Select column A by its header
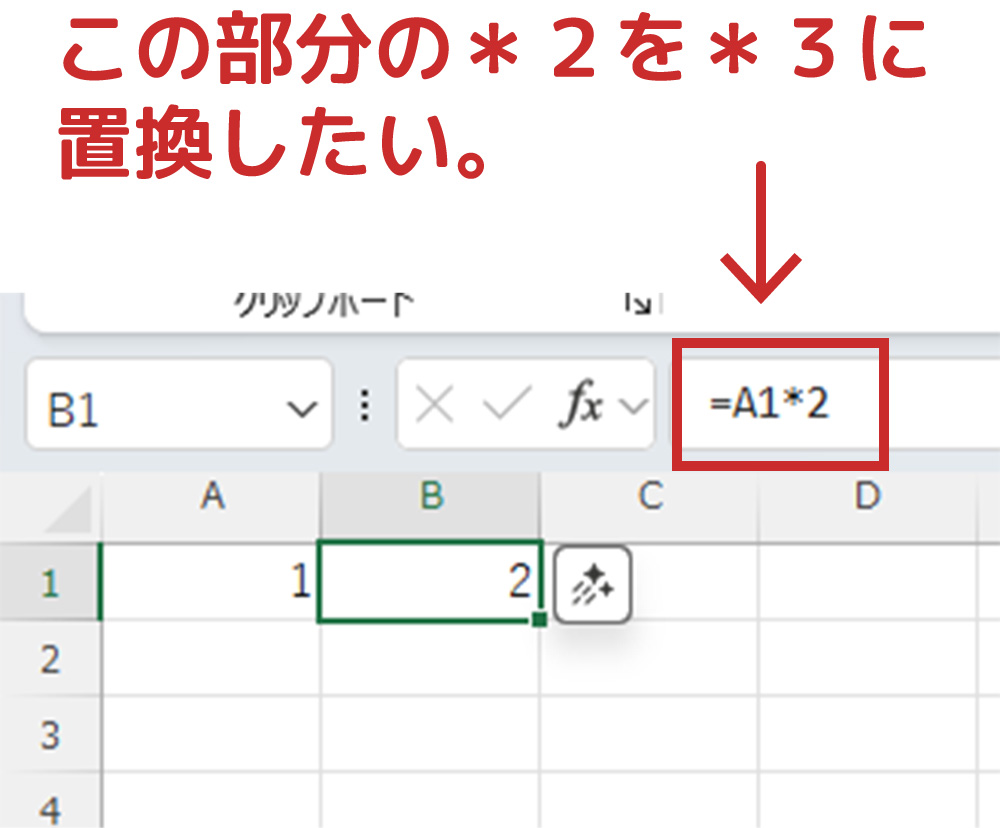1002x828 pixels. [211, 496]
